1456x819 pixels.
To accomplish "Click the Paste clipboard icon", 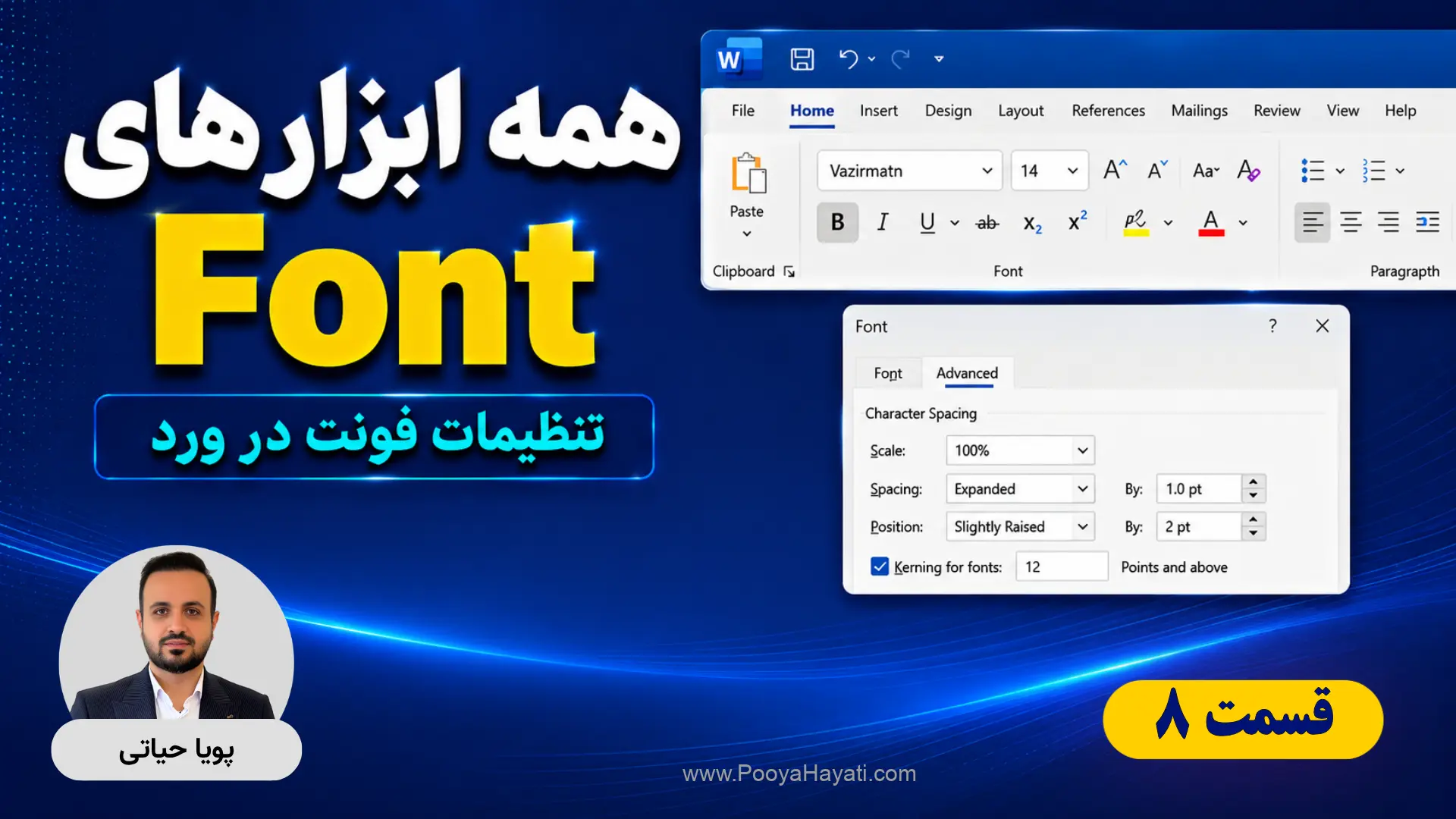I will coord(748,174).
